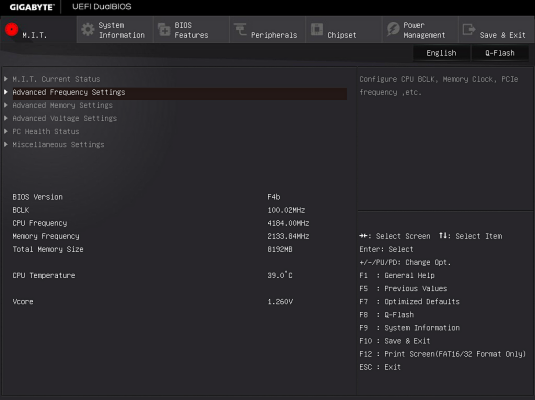
Task: Expand arrow beside M.I.T. Current Status
Action: pyautogui.click(x=6, y=79)
